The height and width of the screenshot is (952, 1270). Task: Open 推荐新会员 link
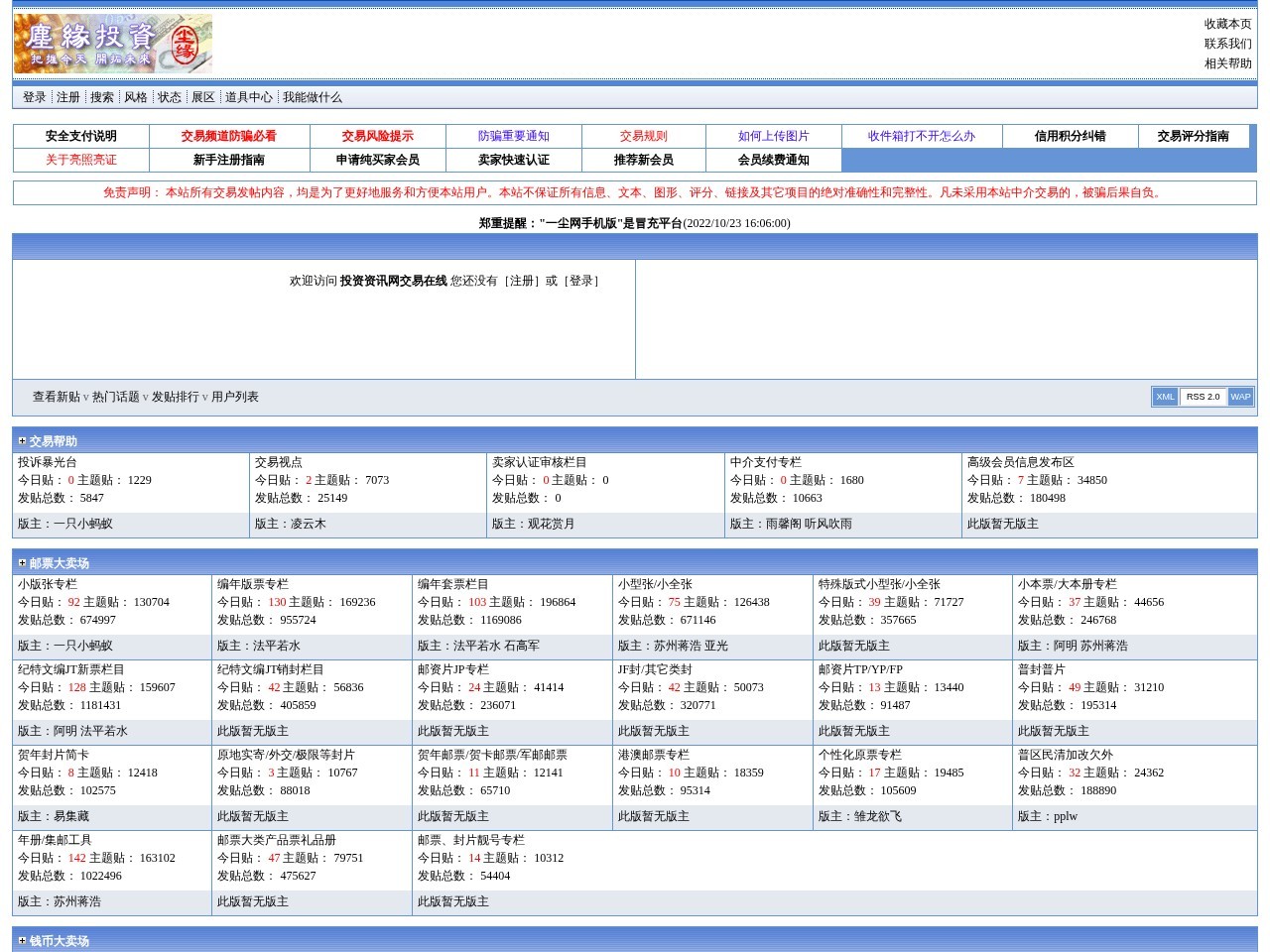(644, 160)
